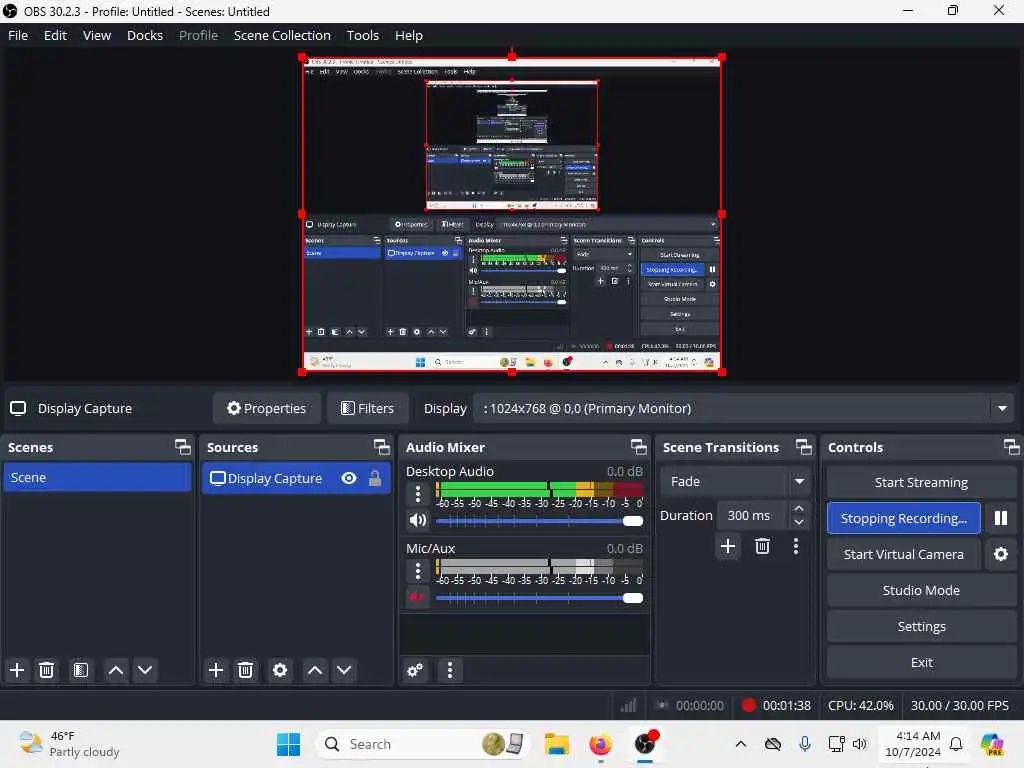
Task: Add a new source with plus icon
Action: 216,670
